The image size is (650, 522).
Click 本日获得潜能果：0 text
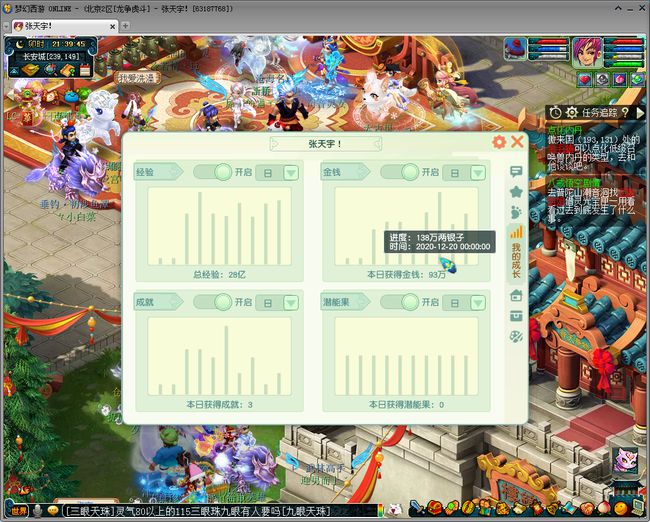406,405
